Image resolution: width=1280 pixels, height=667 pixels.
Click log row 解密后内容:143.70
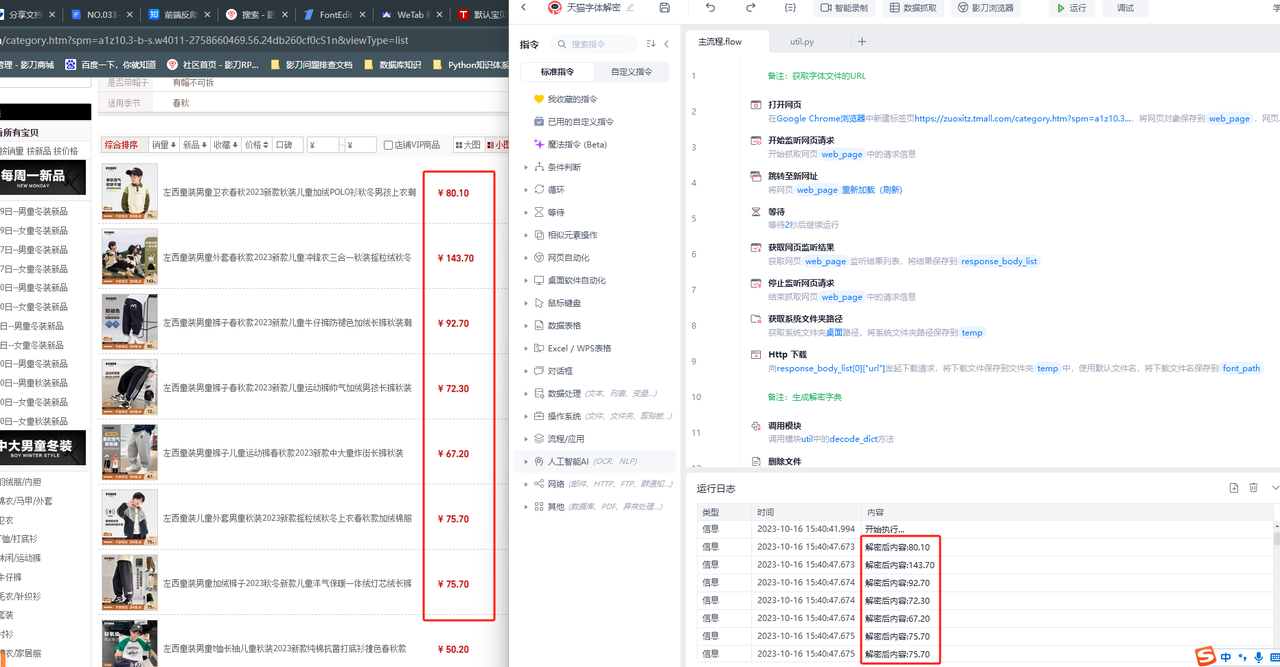click(x=900, y=565)
